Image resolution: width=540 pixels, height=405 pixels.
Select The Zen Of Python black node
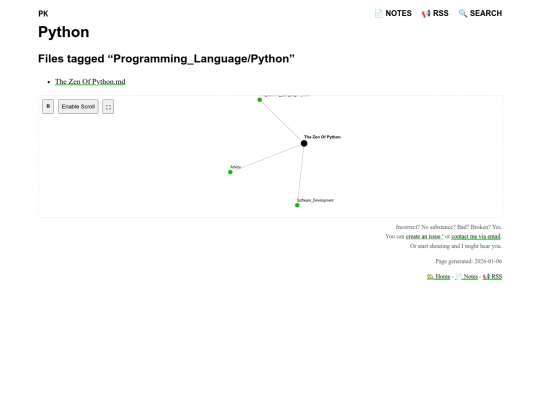coord(304,143)
